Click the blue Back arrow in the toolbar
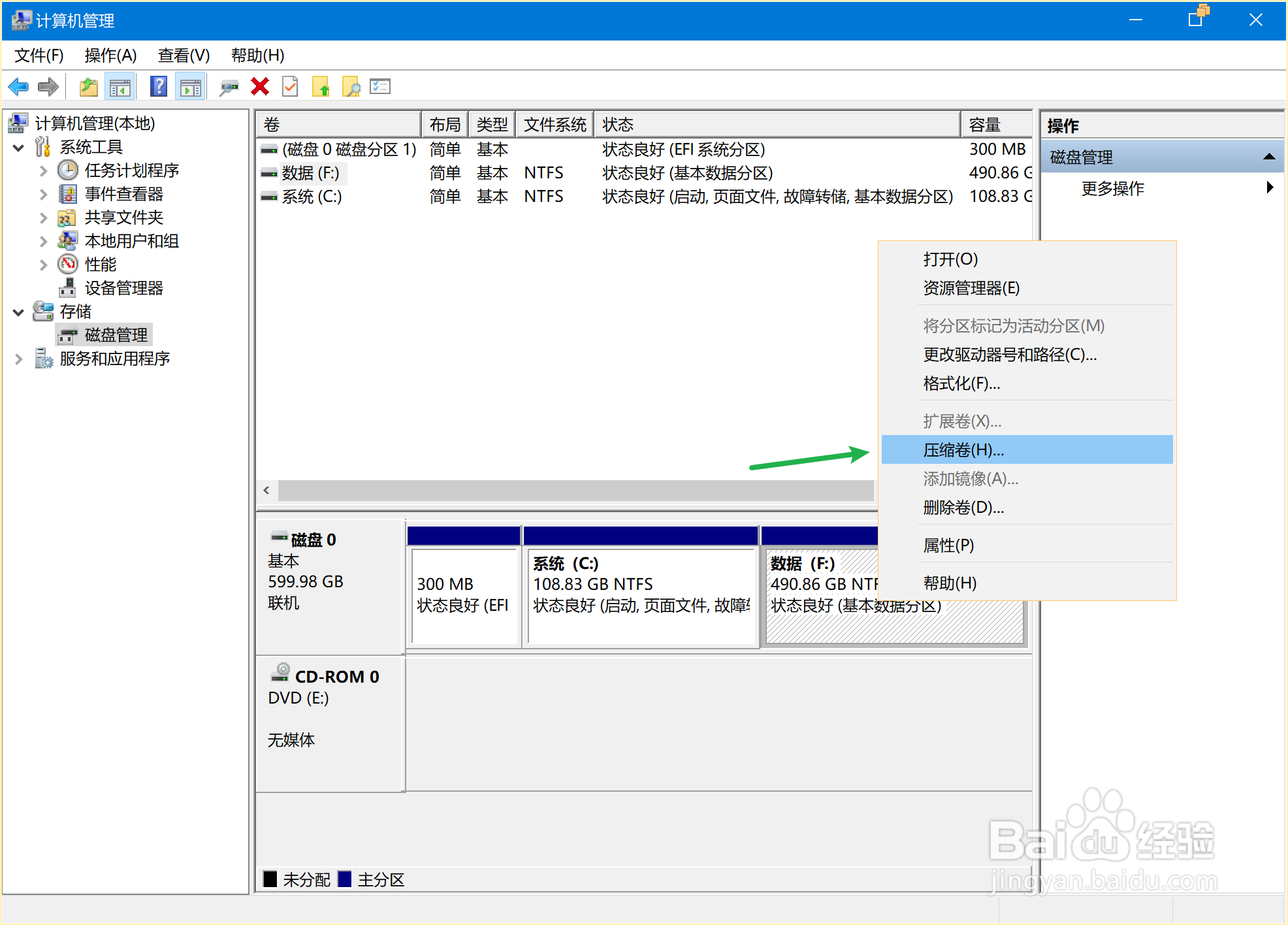Screen dimensions: 1288x925 [18, 87]
